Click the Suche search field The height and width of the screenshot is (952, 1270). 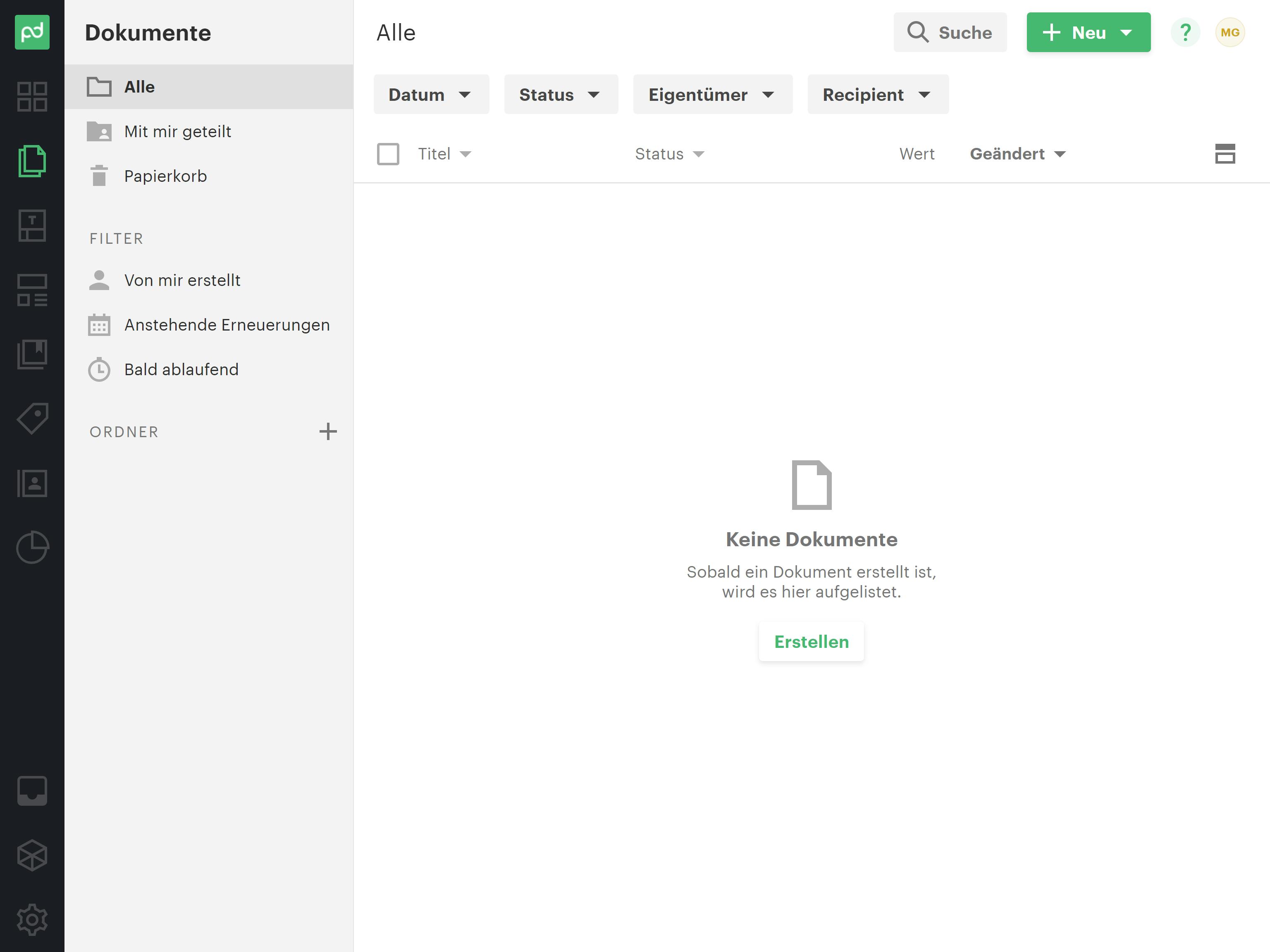[x=950, y=33]
